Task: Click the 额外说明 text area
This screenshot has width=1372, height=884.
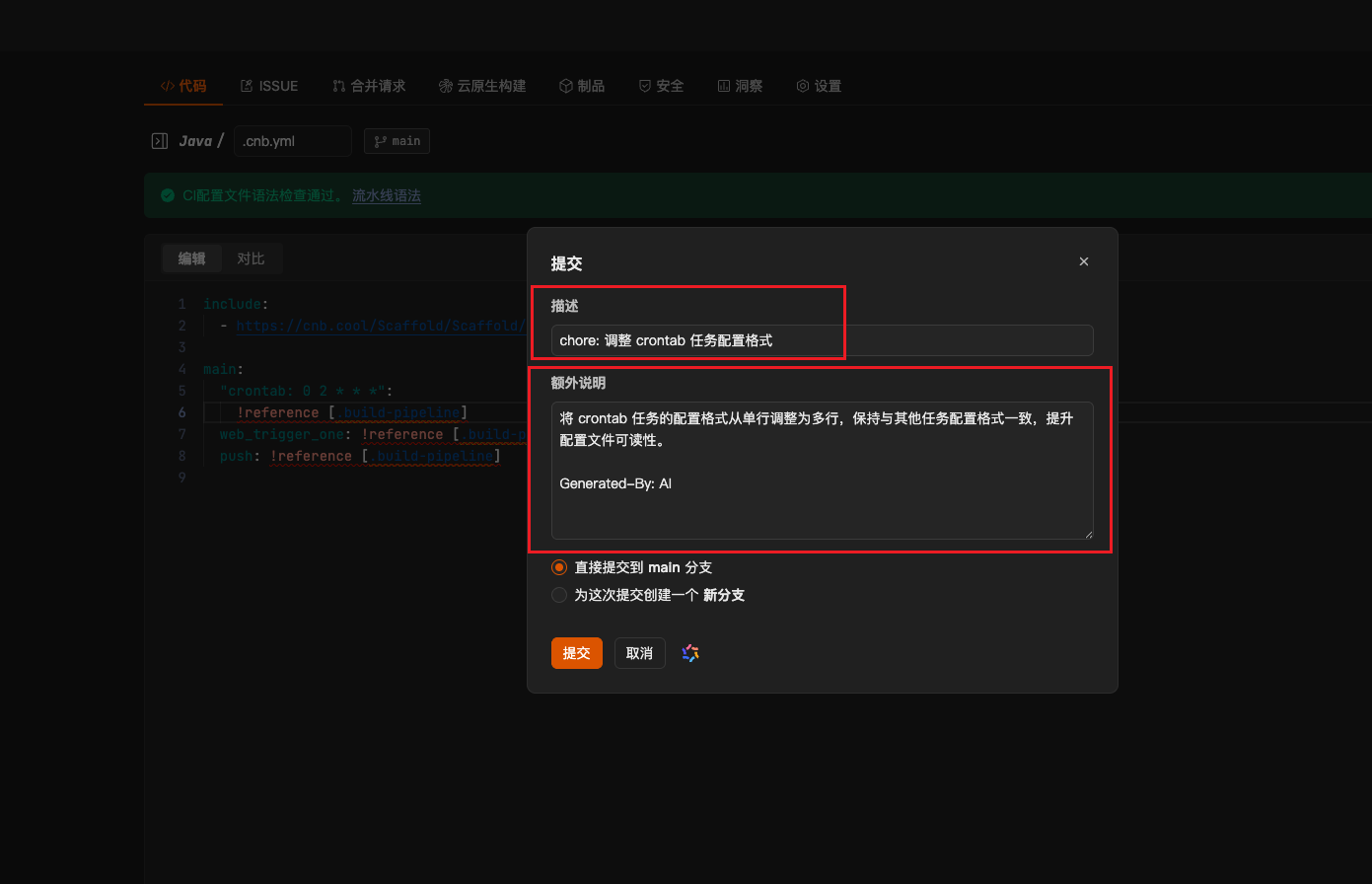Action: pyautogui.click(x=821, y=470)
